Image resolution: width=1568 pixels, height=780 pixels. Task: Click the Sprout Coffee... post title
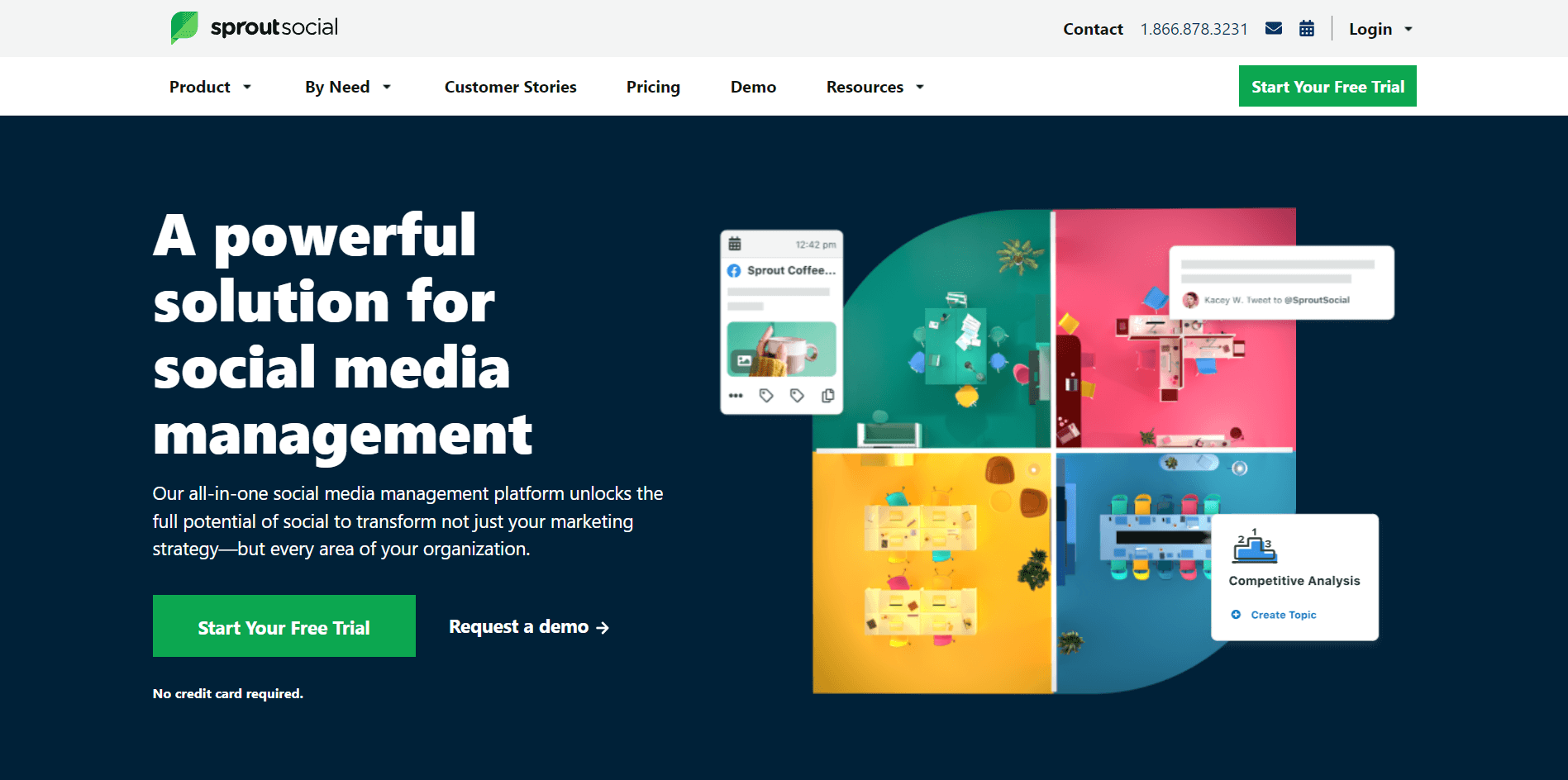791,270
